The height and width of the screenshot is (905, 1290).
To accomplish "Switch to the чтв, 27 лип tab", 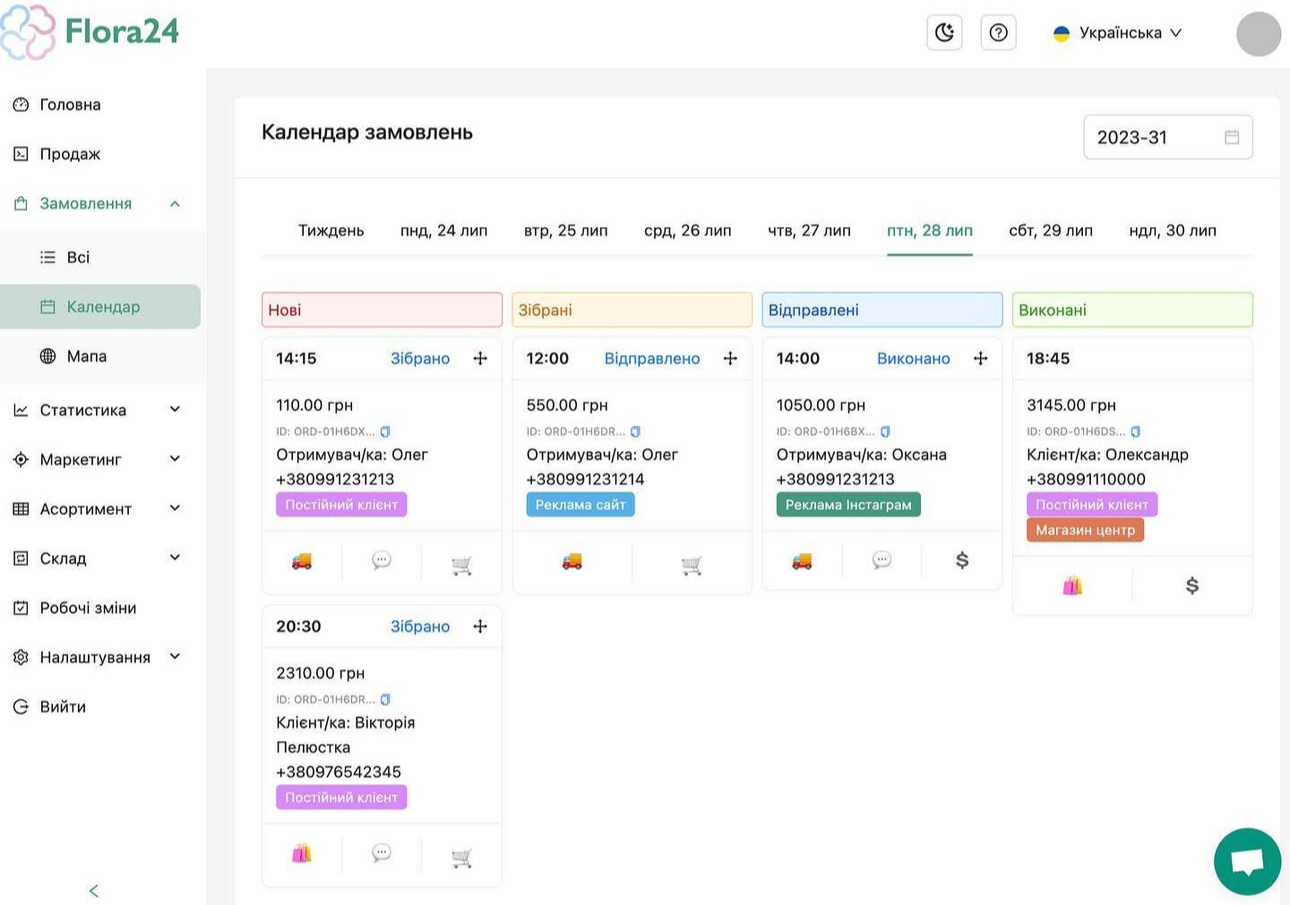I will pos(809,231).
